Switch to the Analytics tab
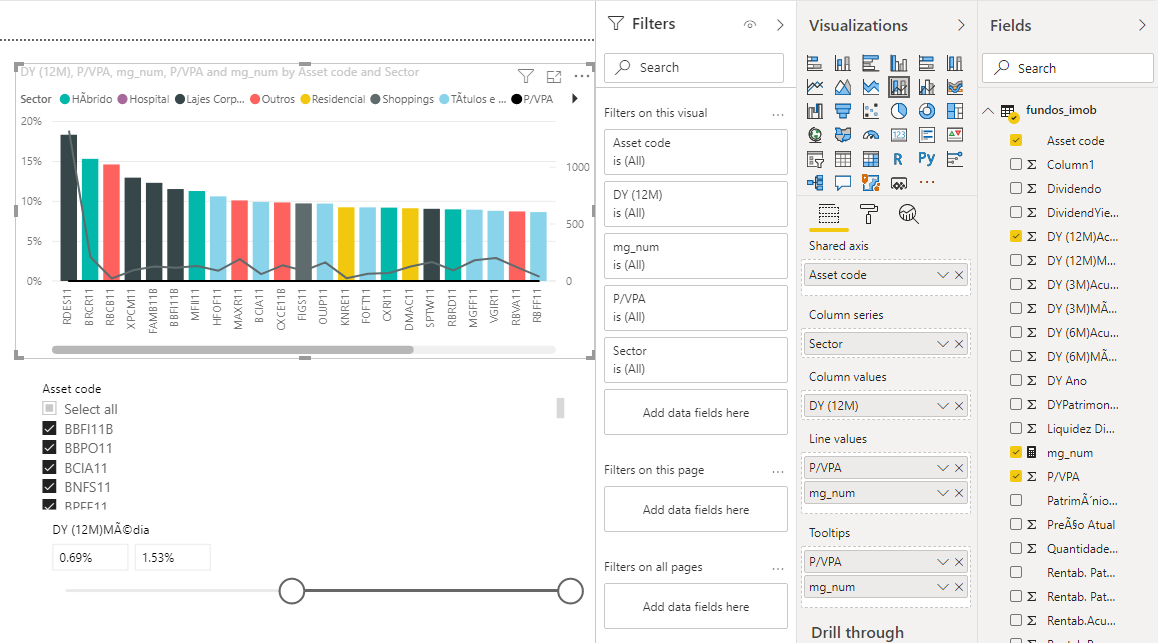The width and height of the screenshot is (1158, 643). pos(908,214)
